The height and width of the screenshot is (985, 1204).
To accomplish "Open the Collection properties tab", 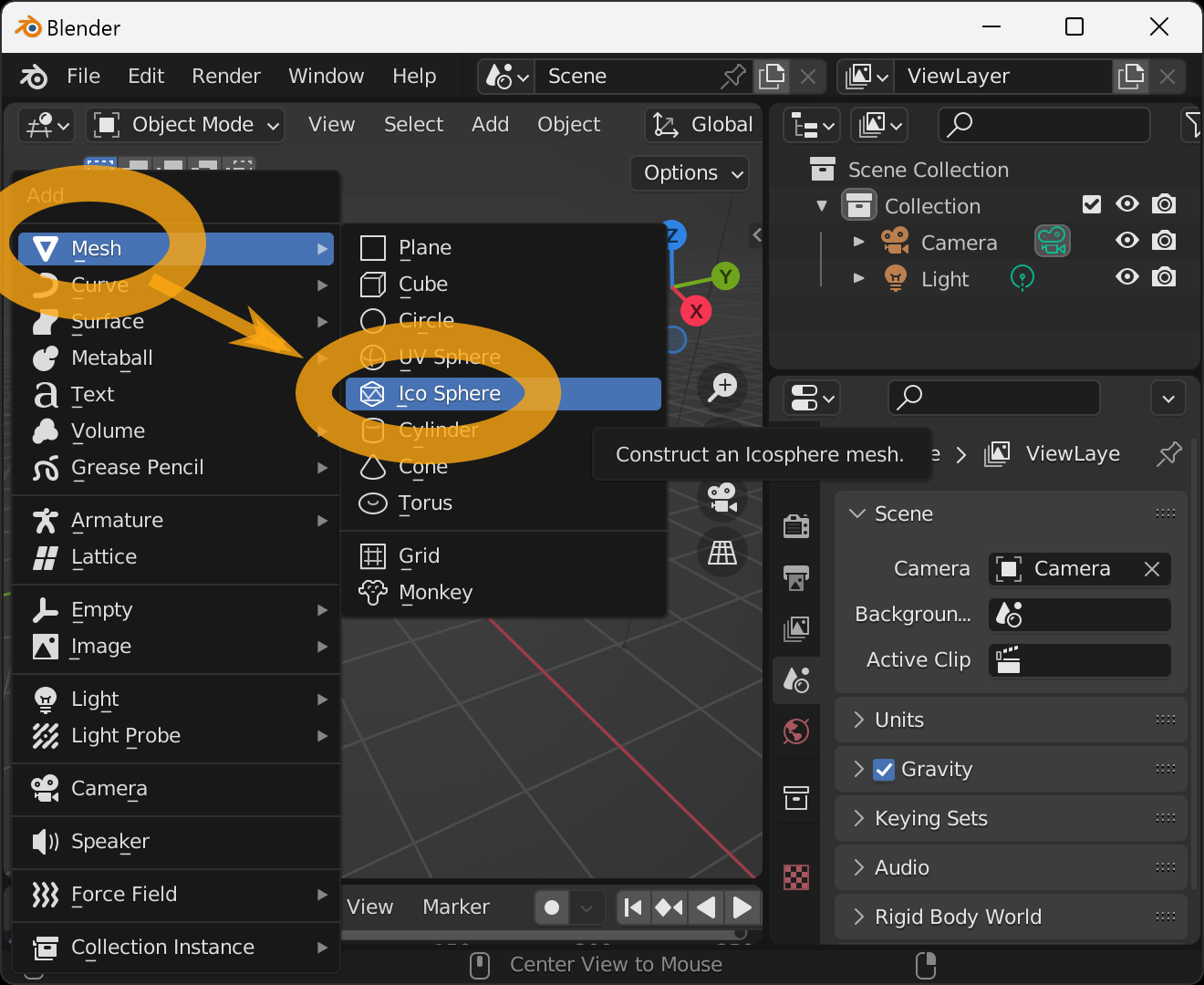I will (796, 798).
